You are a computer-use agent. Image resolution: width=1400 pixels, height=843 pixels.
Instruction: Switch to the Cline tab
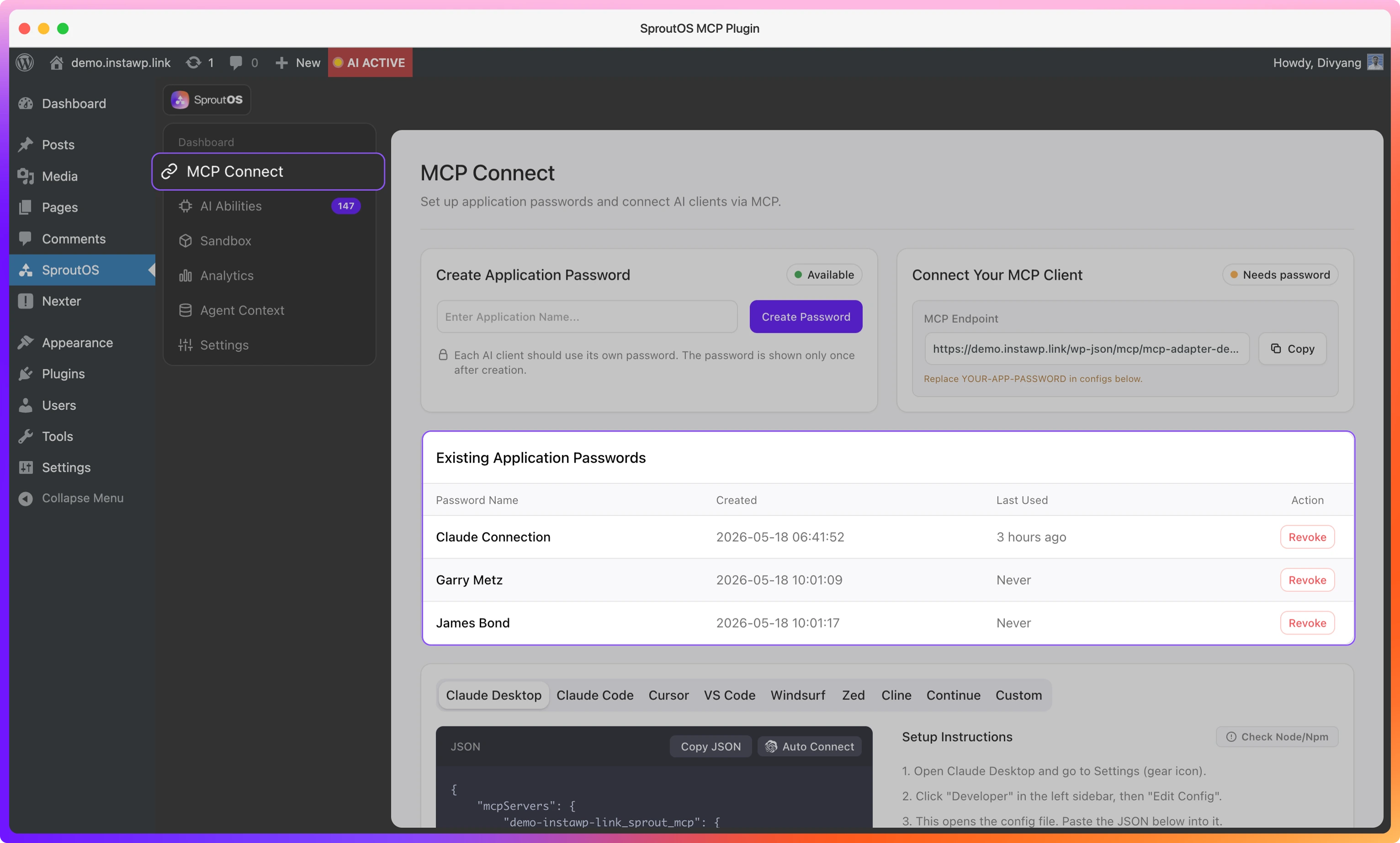point(896,695)
